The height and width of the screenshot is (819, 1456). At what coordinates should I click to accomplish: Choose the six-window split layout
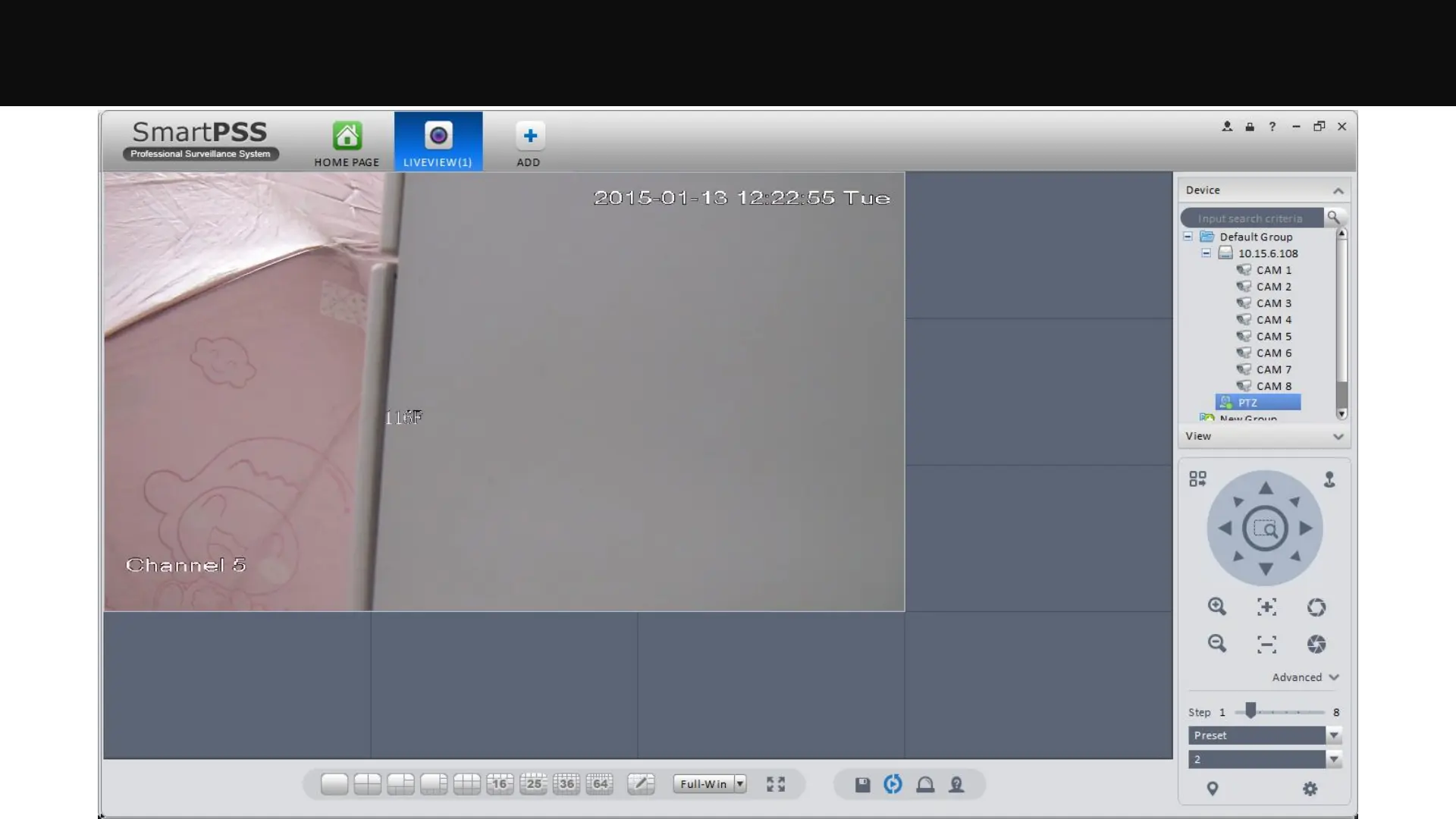pos(400,784)
